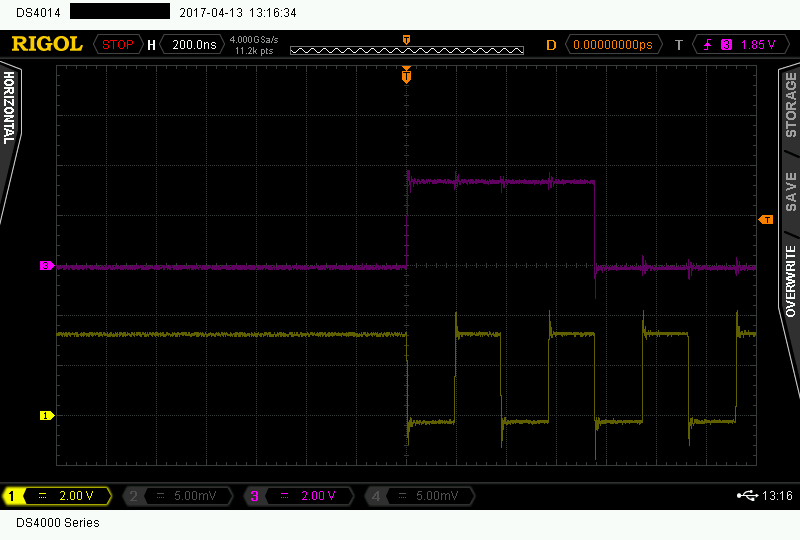Toggle the channel 1 label in bottom bar

coord(12,496)
